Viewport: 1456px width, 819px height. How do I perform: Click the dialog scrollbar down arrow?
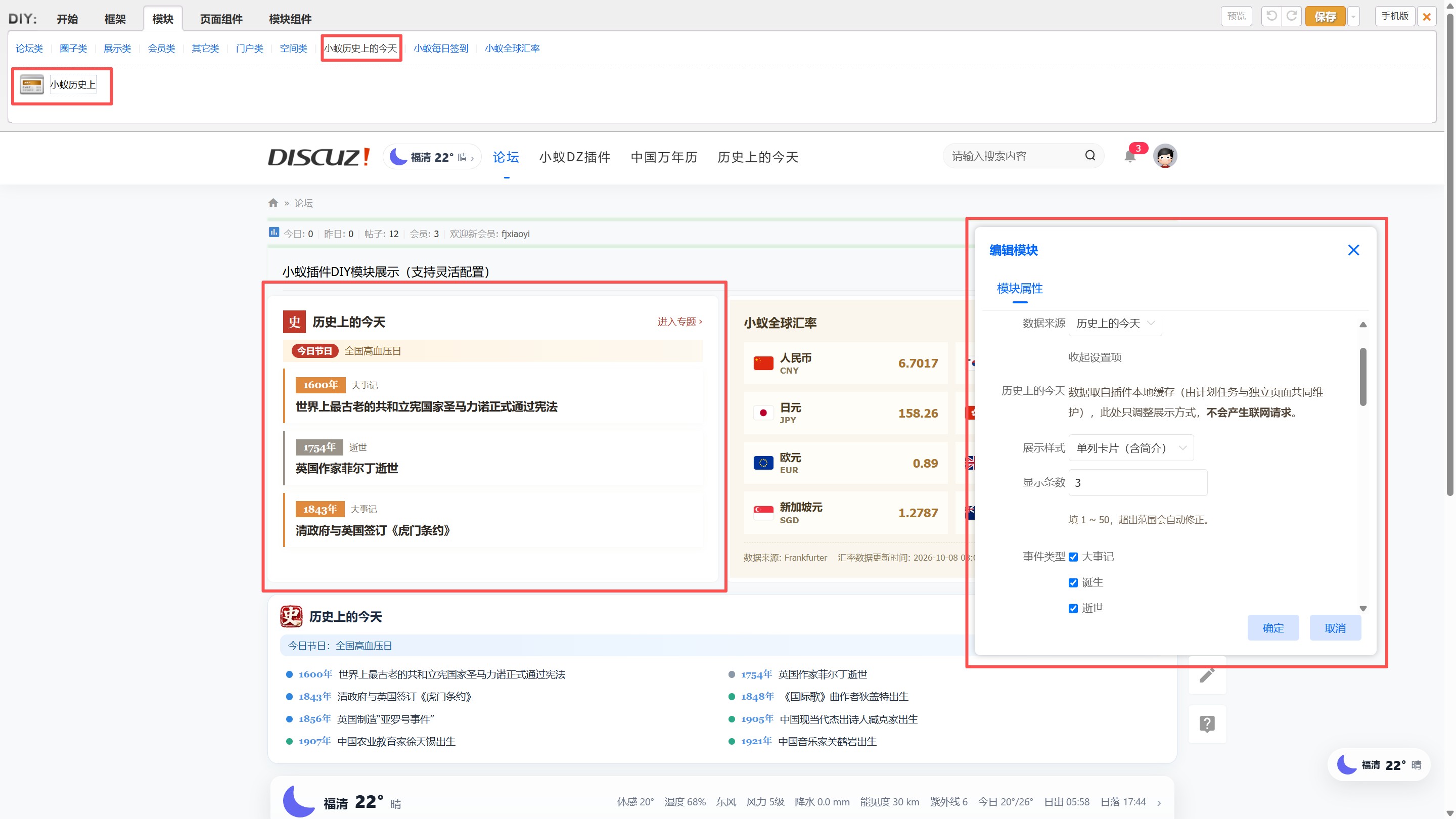pos(1363,609)
